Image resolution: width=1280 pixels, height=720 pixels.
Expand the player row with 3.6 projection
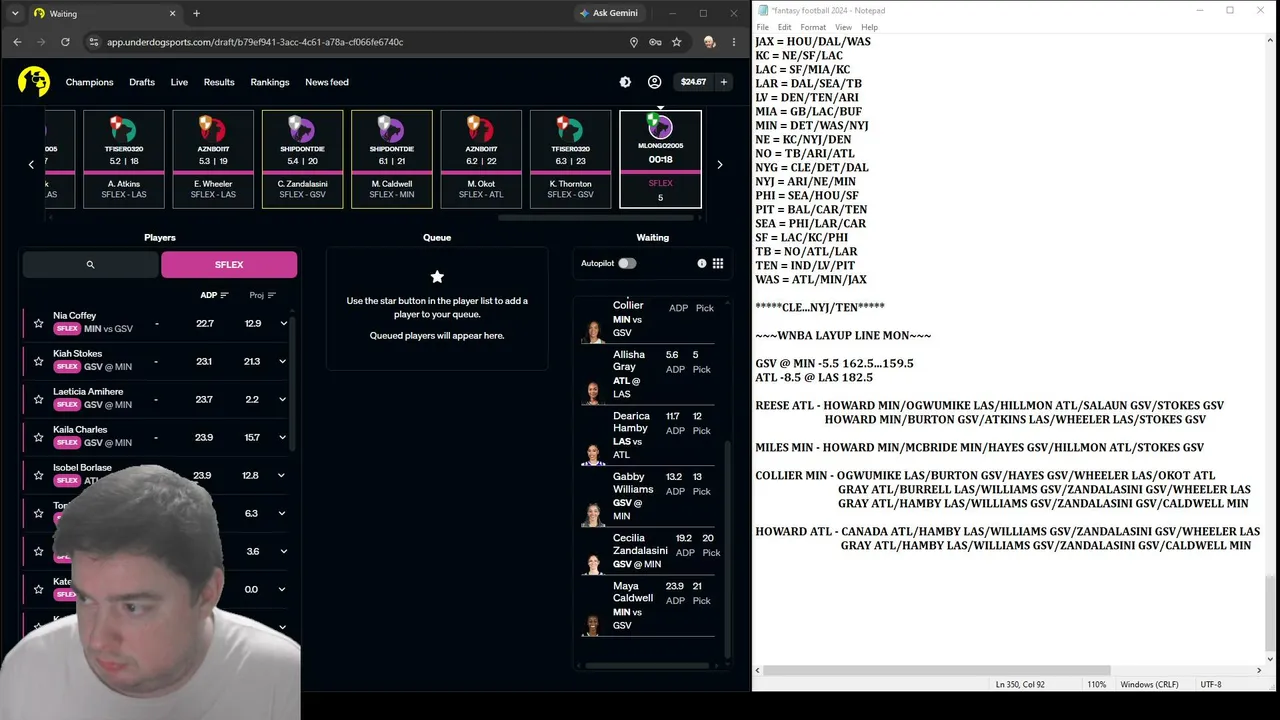282,551
